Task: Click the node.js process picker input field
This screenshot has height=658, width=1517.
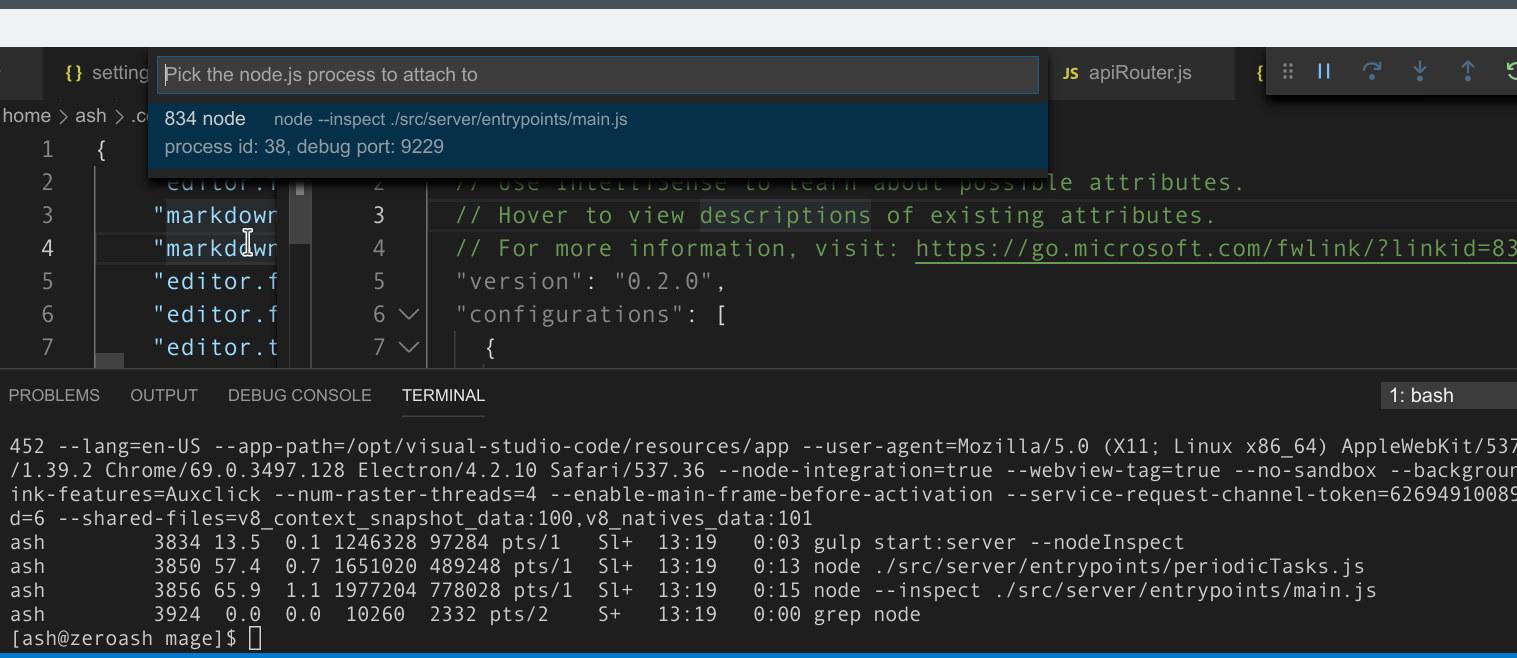Action: pyautogui.click(x=597, y=74)
